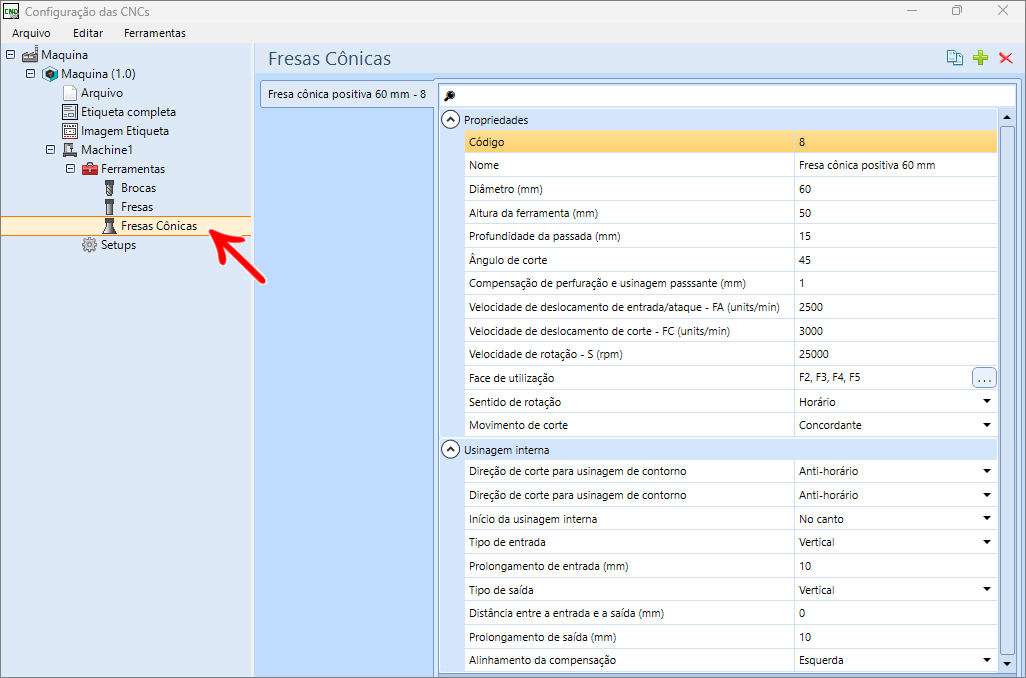This screenshot has height=678, width=1026.
Task: Click the Machine1 machine icon
Action: pos(69,150)
